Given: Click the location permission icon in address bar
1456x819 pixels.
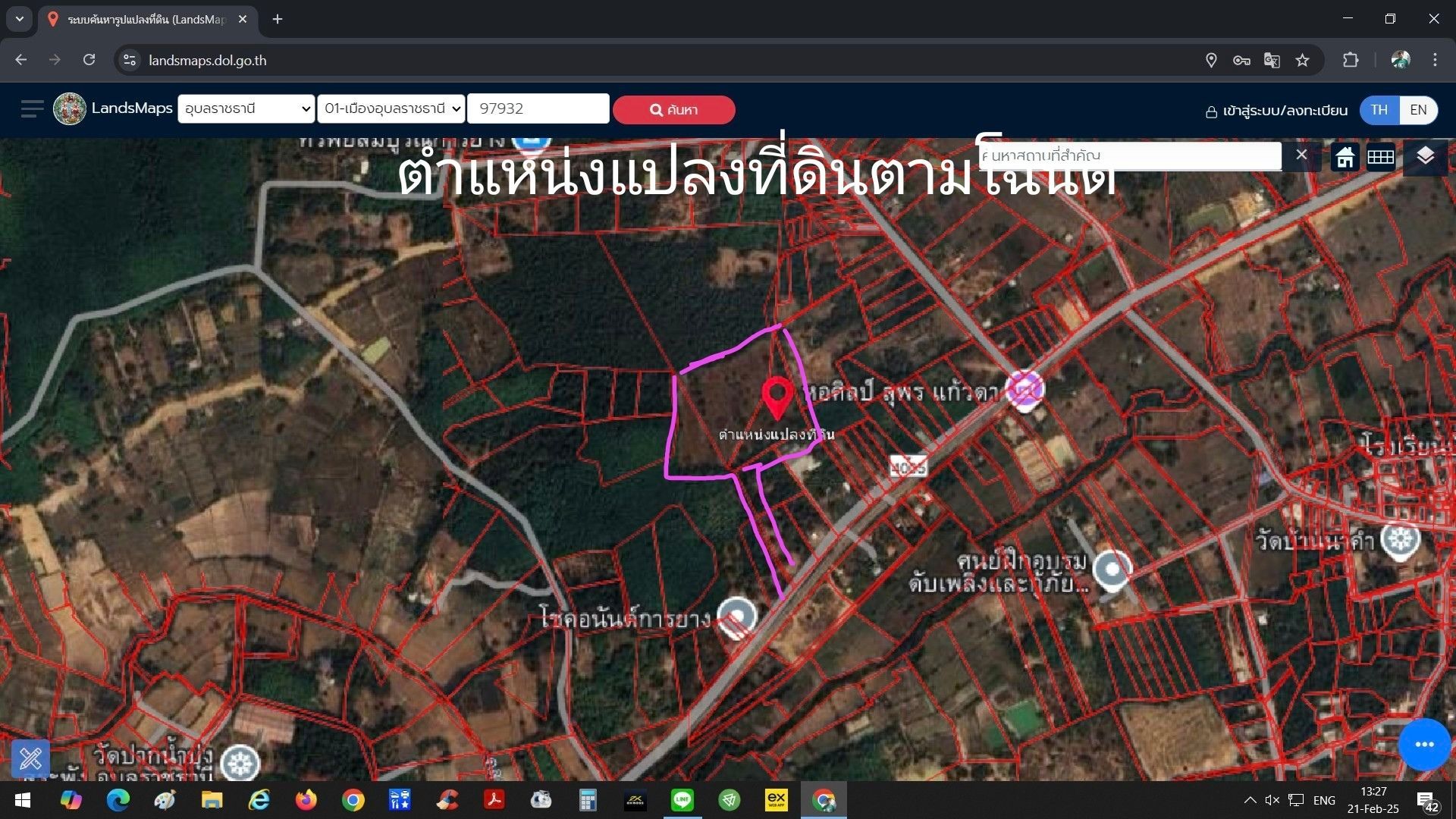Looking at the screenshot, I should coord(1211,60).
